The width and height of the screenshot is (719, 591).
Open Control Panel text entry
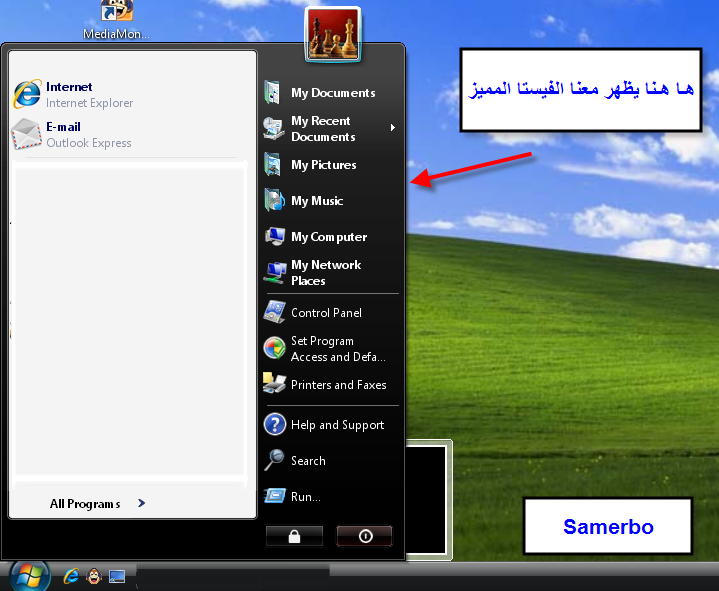(x=326, y=313)
